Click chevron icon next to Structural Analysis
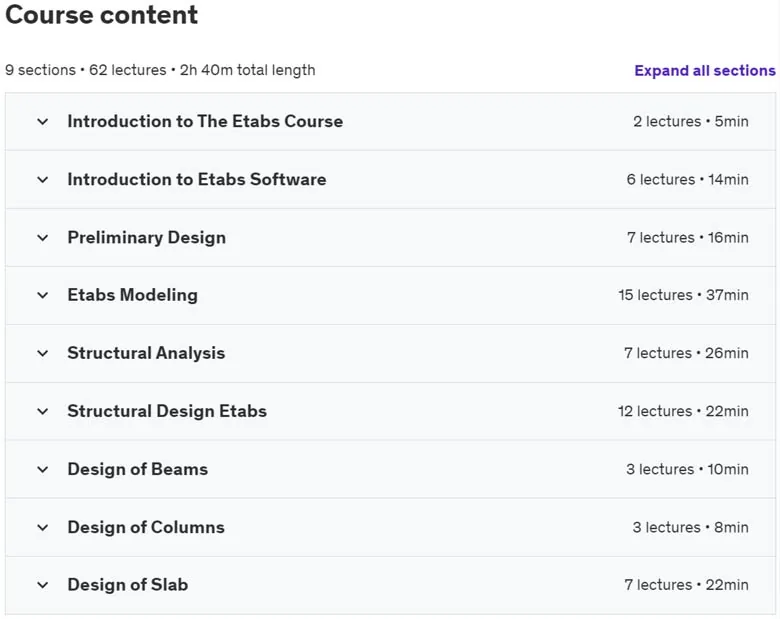 pyautogui.click(x=43, y=353)
